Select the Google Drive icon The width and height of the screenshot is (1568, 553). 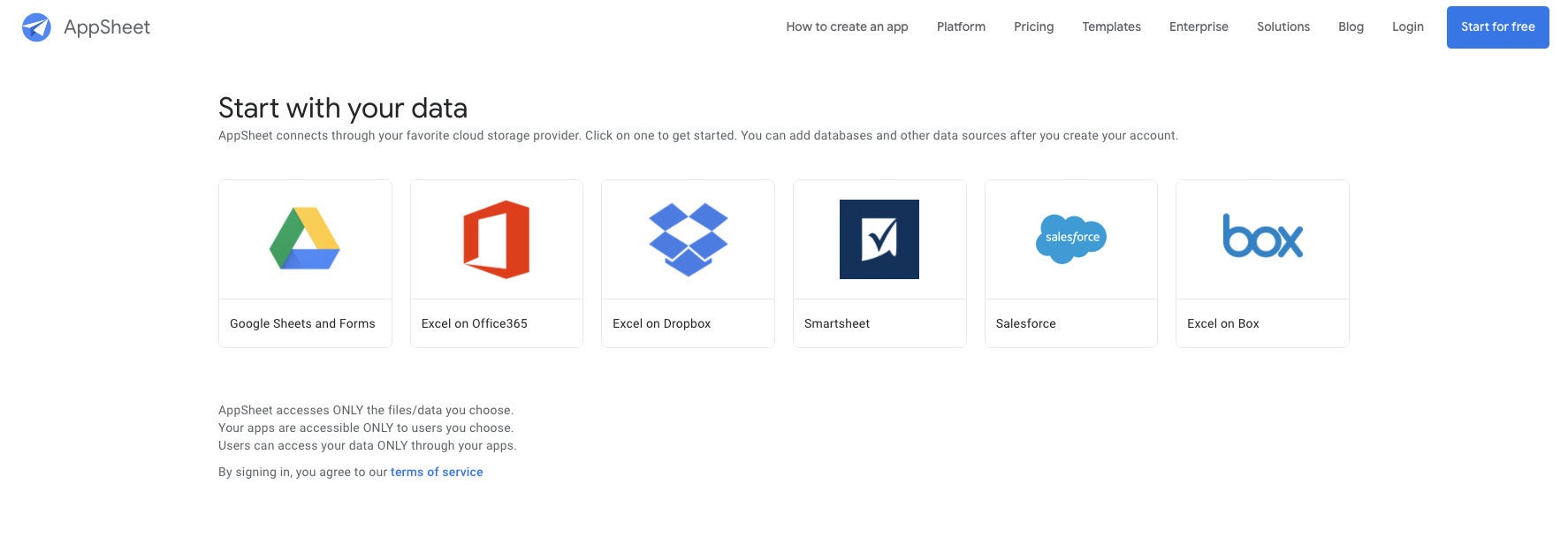tap(305, 239)
